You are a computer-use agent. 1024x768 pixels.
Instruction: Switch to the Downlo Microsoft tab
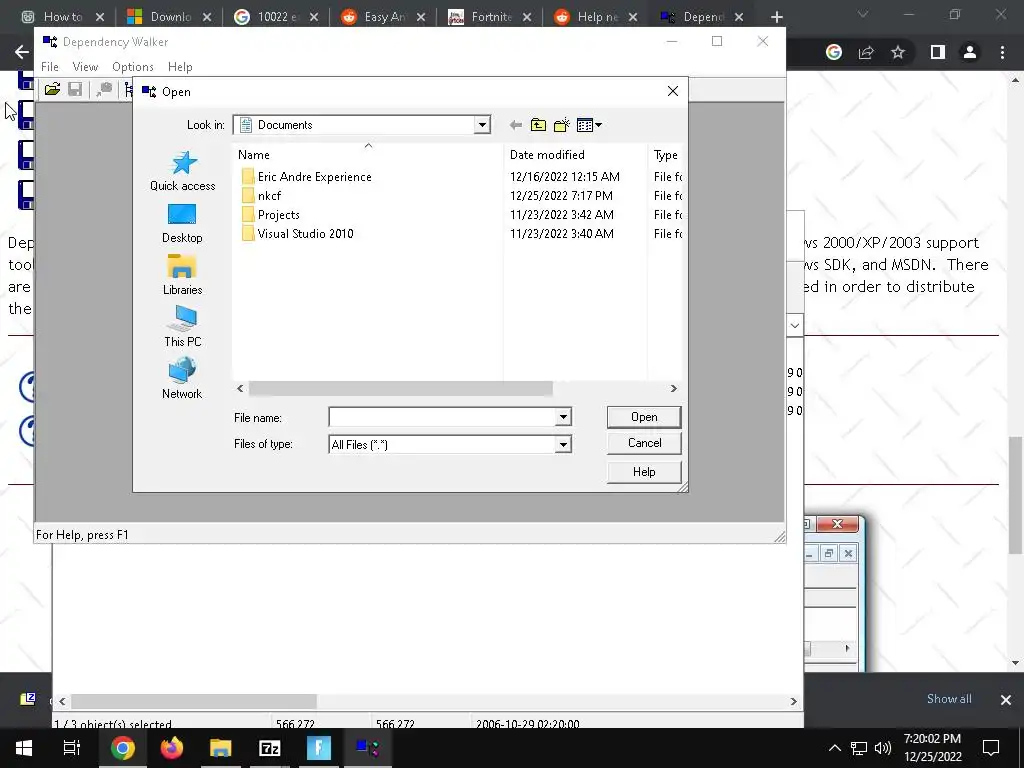[x=169, y=17]
